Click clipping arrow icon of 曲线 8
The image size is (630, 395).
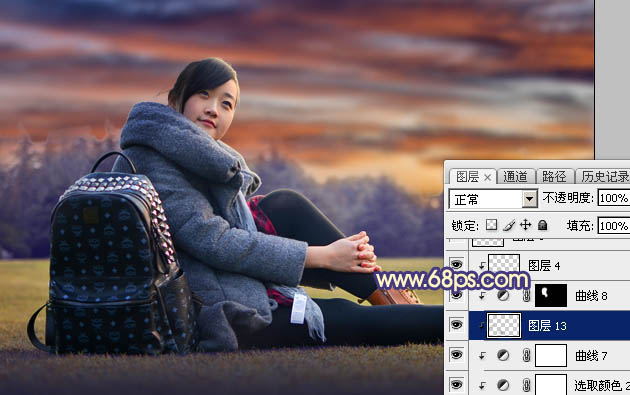tap(482, 296)
